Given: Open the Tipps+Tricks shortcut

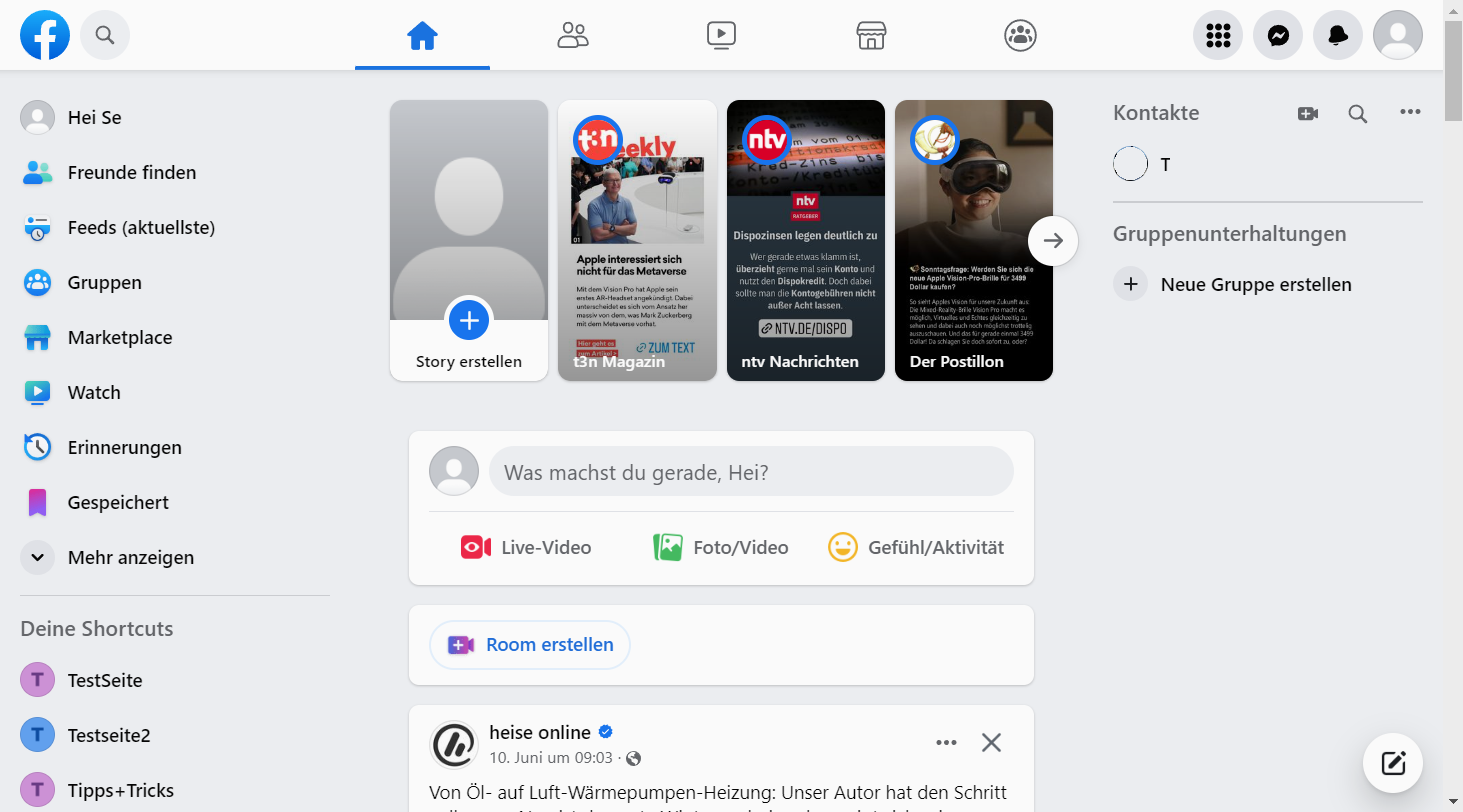Looking at the screenshot, I should tap(175, 790).
